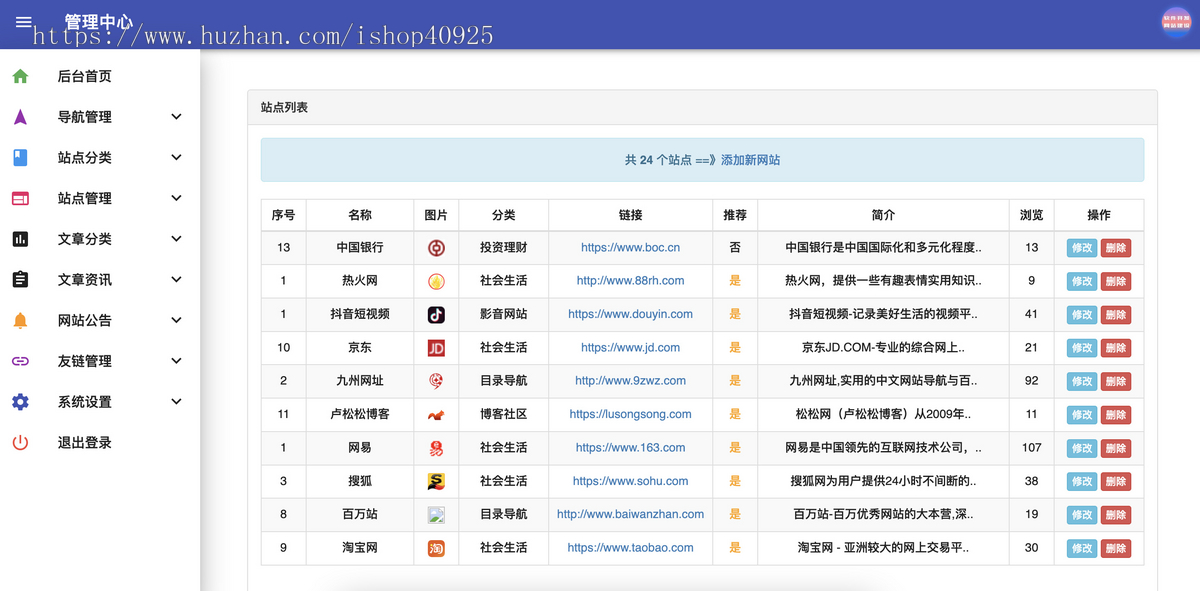Screen dimensions: 1200x591
Task: Click the 浏览 column header
Action: [x=1031, y=215]
